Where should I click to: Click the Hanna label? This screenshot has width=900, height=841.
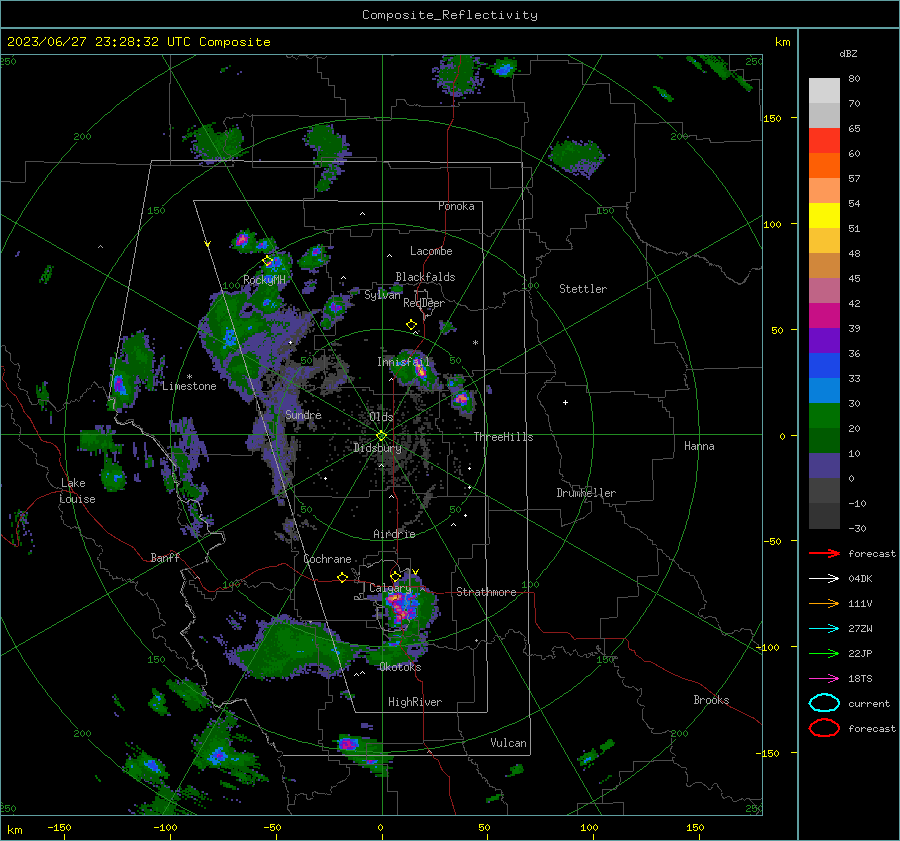(699, 446)
